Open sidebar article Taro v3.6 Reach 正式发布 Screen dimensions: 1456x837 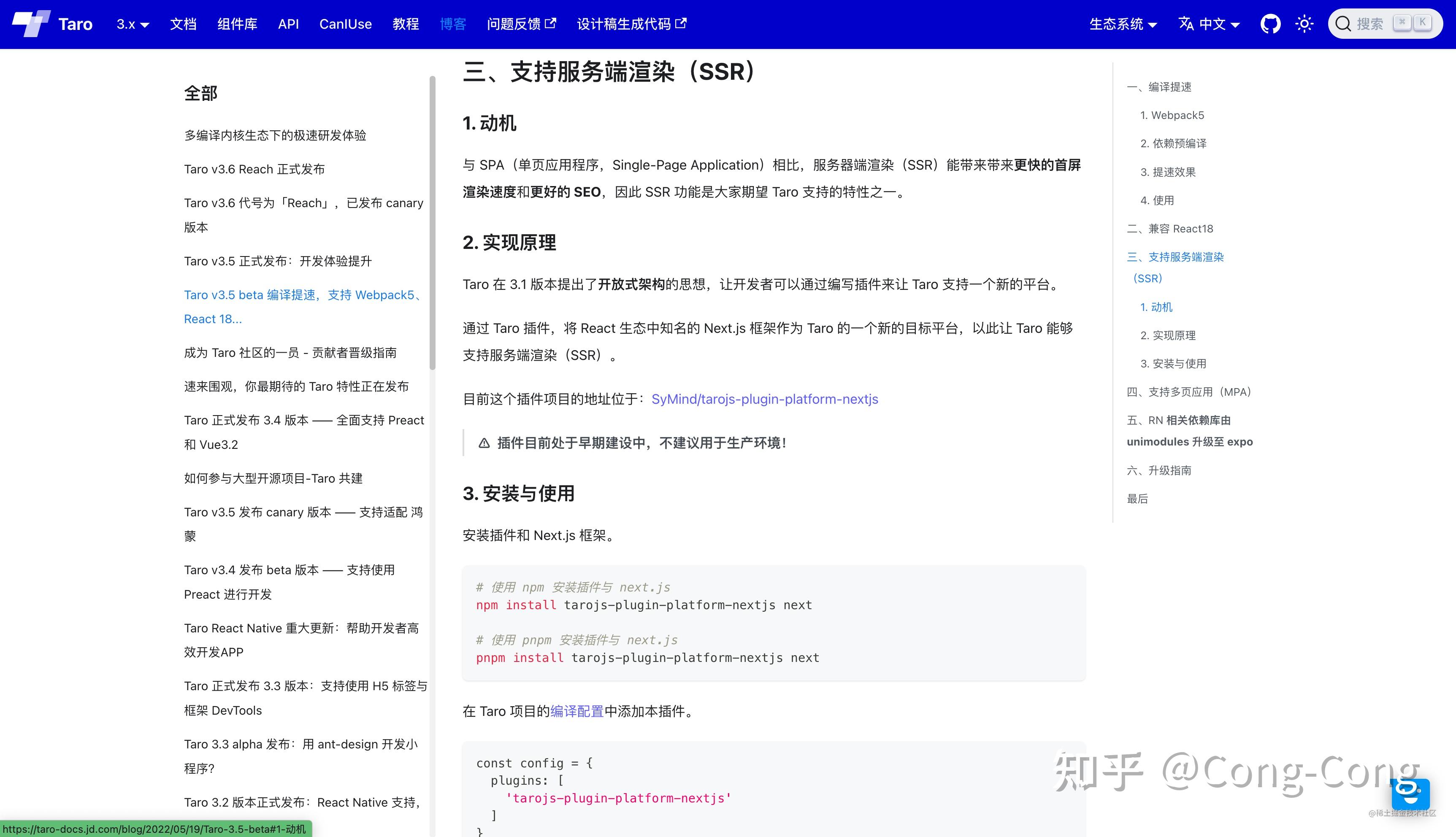pyautogui.click(x=255, y=168)
